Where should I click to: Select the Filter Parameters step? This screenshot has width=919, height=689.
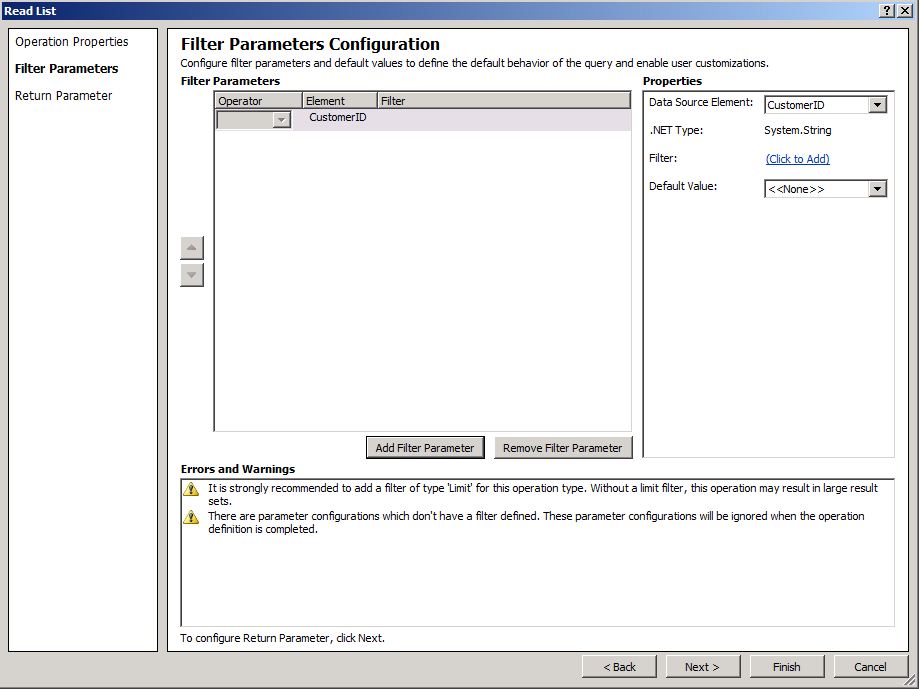click(67, 69)
